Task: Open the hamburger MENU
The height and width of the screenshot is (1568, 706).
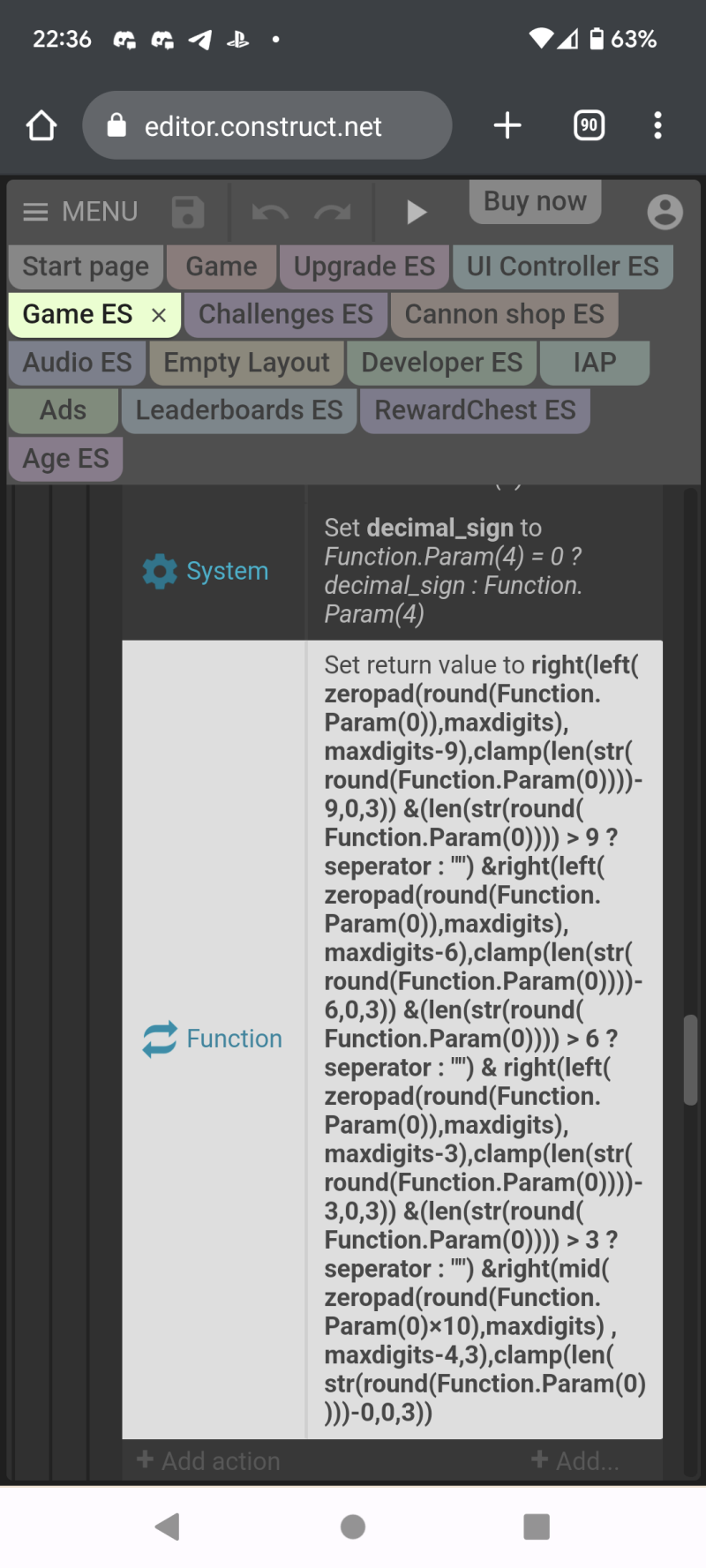Action: click(x=79, y=212)
